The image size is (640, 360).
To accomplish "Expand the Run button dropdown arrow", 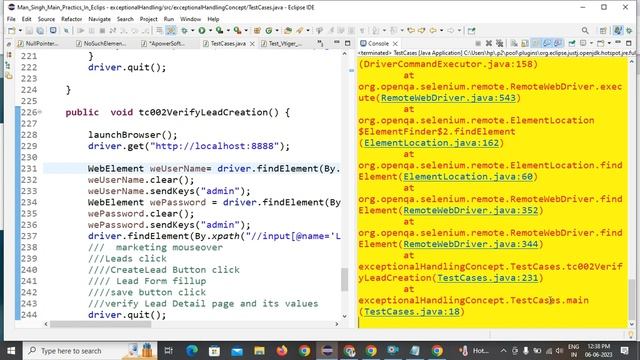I will (x=210, y=31).
